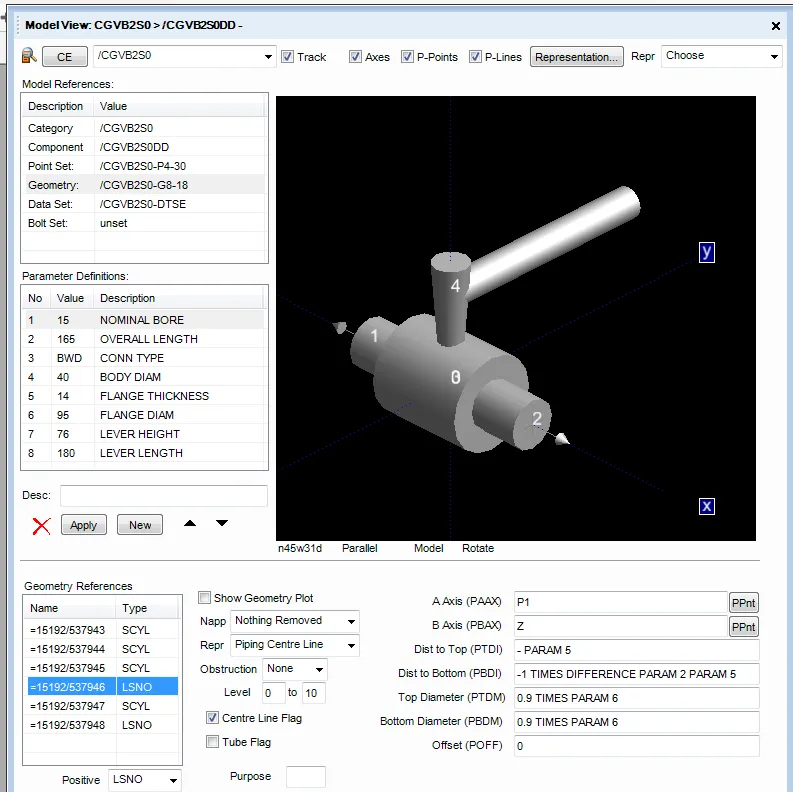Screen dimensions: 793x792
Task: Click the y axis label in 3D view
Action: click(x=707, y=252)
